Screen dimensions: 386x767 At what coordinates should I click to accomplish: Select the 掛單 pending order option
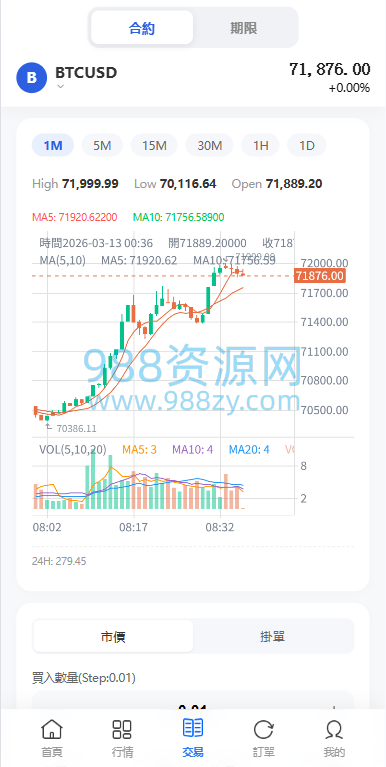tap(272, 636)
